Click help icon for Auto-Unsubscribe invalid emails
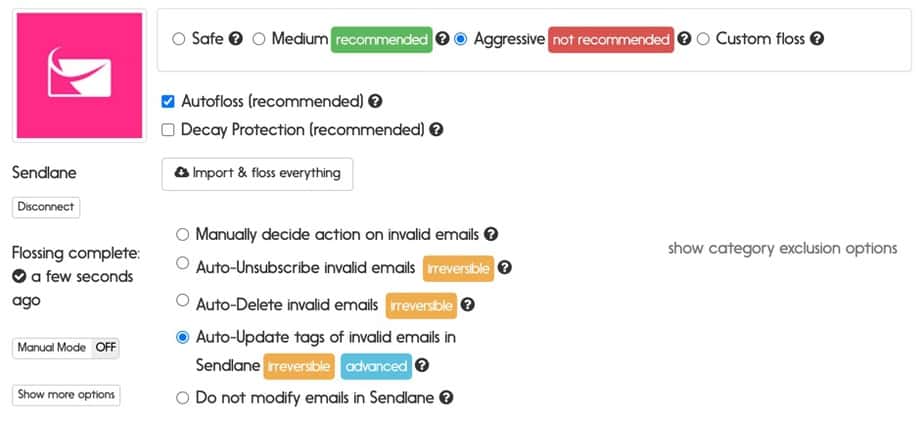The image size is (924, 422). (504, 268)
